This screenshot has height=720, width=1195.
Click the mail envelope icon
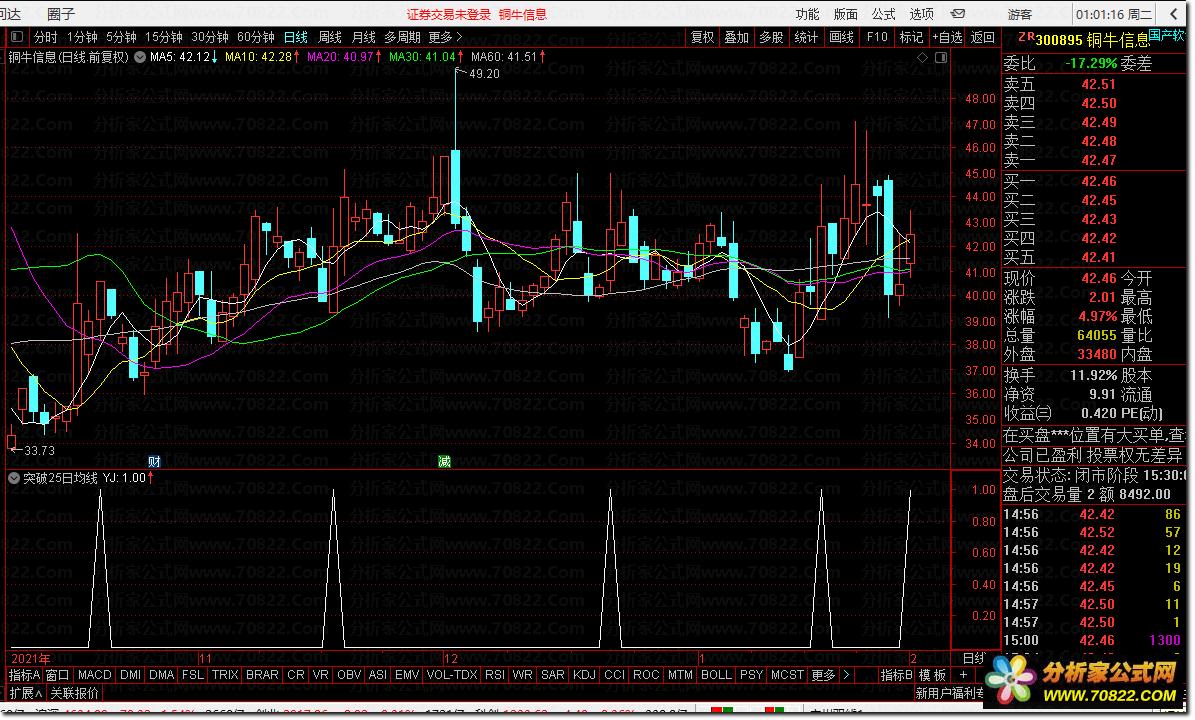[x=958, y=14]
